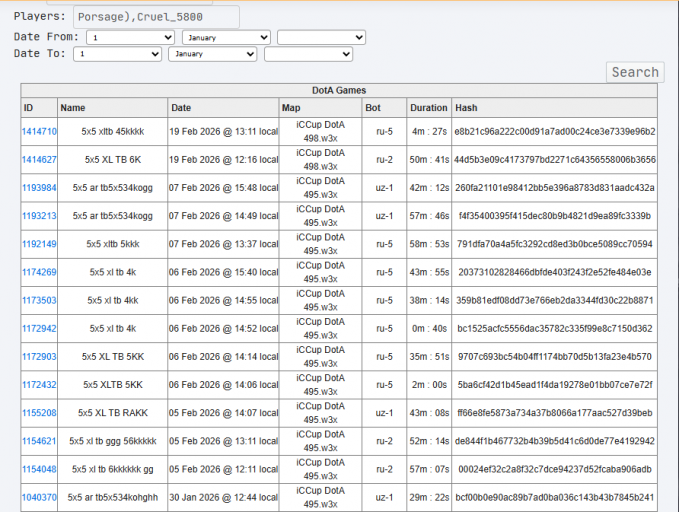Click bot 'uz-1' in row 1155208
679x512 pixels.
(x=384, y=413)
